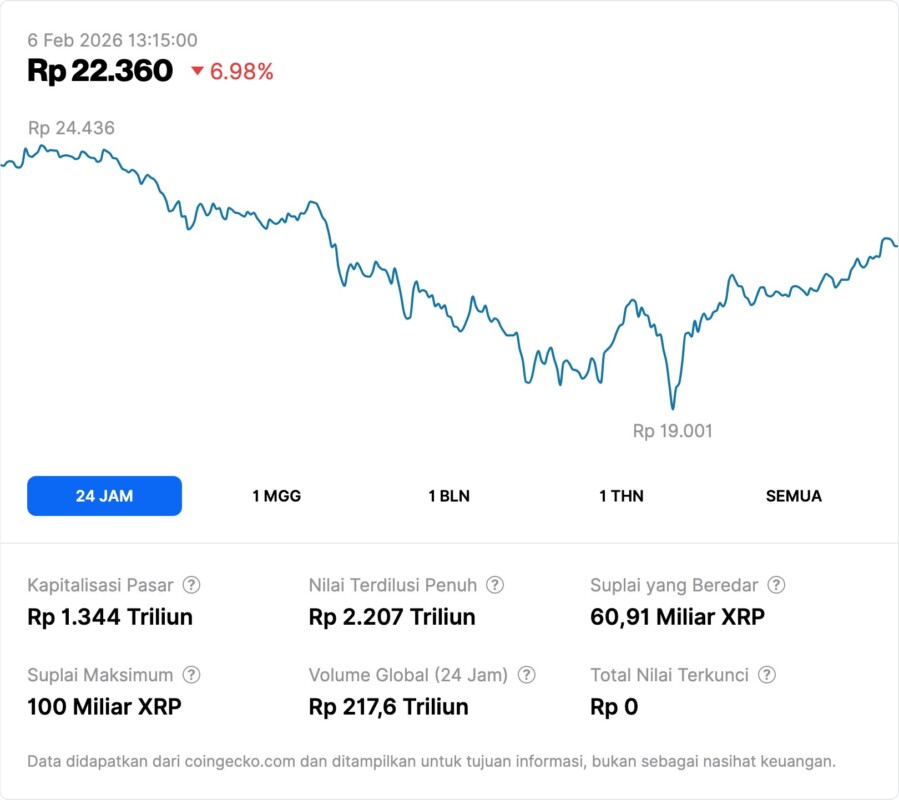Open info tooltip for Suplai yang Beredar
This screenshot has width=899, height=800.
coord(776,585)
